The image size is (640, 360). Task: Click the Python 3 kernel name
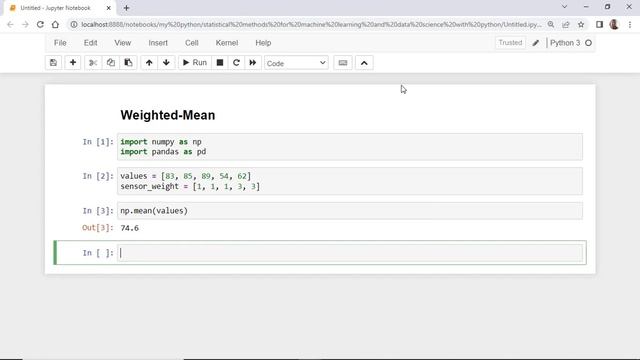coord(565,43)
